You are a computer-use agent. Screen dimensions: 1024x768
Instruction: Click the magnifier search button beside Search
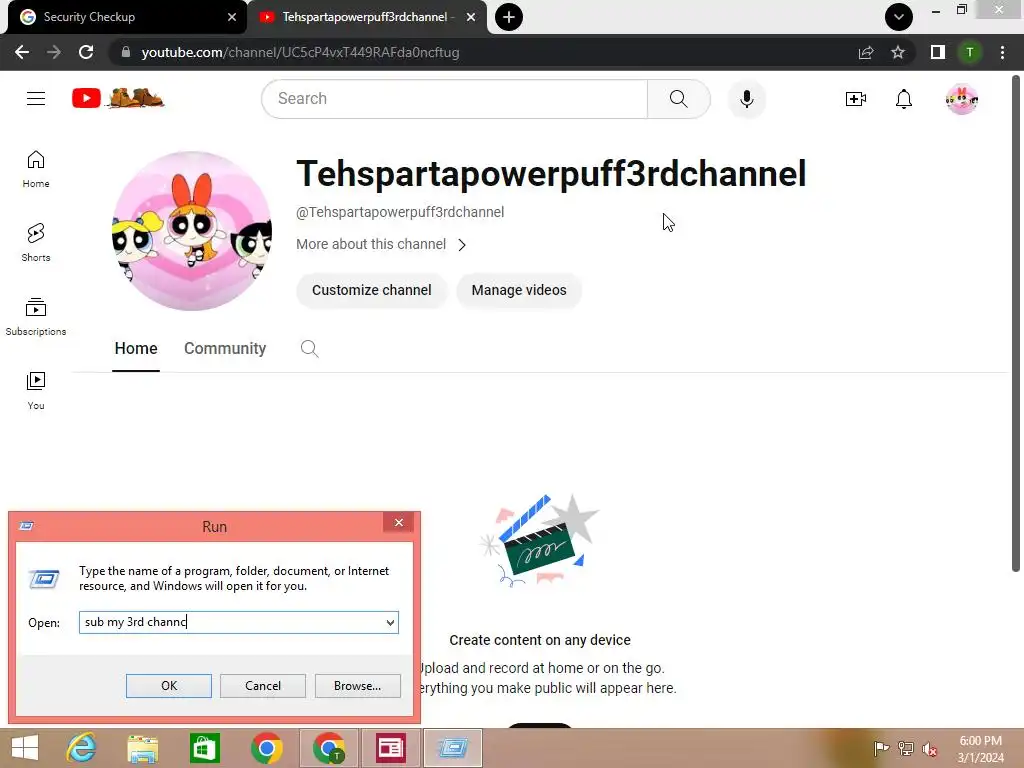(679, 99)
